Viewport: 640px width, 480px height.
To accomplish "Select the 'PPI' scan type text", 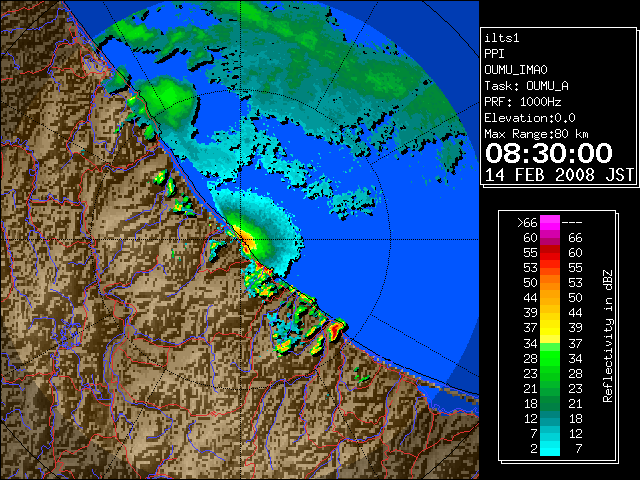I will [494, 54].
